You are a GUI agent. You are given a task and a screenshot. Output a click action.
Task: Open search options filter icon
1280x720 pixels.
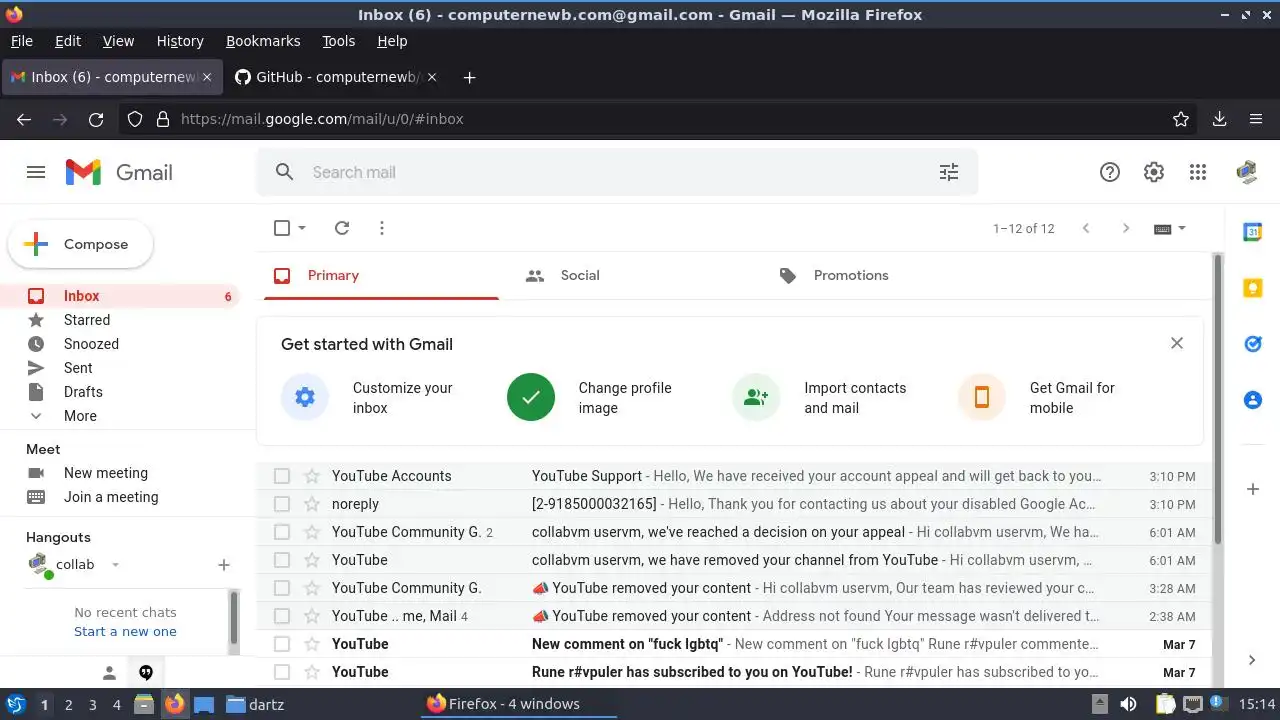click(x=949, y=172)
